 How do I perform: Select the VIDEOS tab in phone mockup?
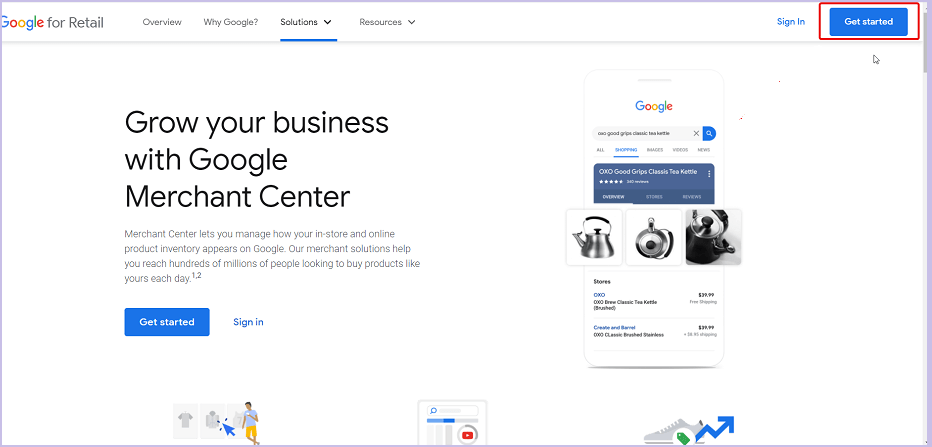680,150
